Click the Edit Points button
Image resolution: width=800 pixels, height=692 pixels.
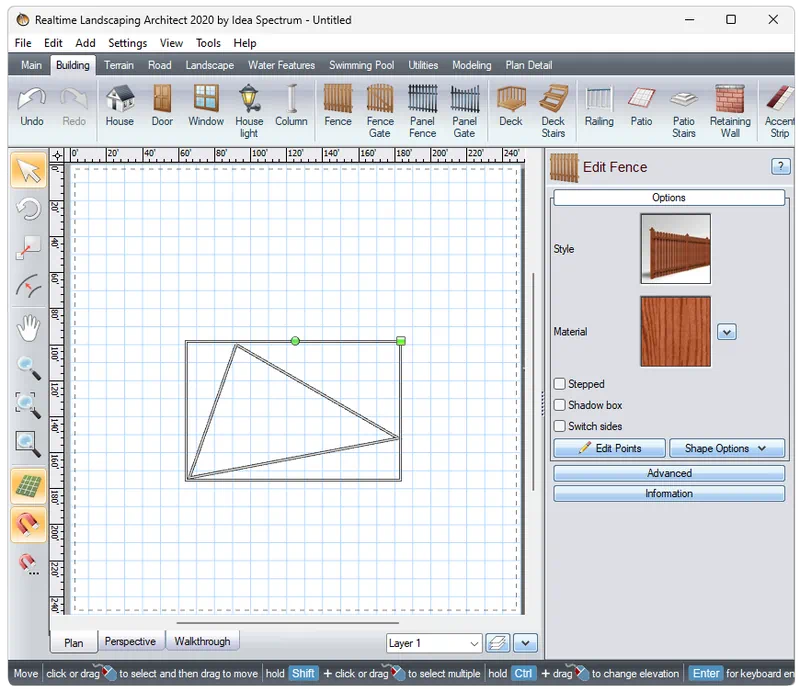coord(610,448)
